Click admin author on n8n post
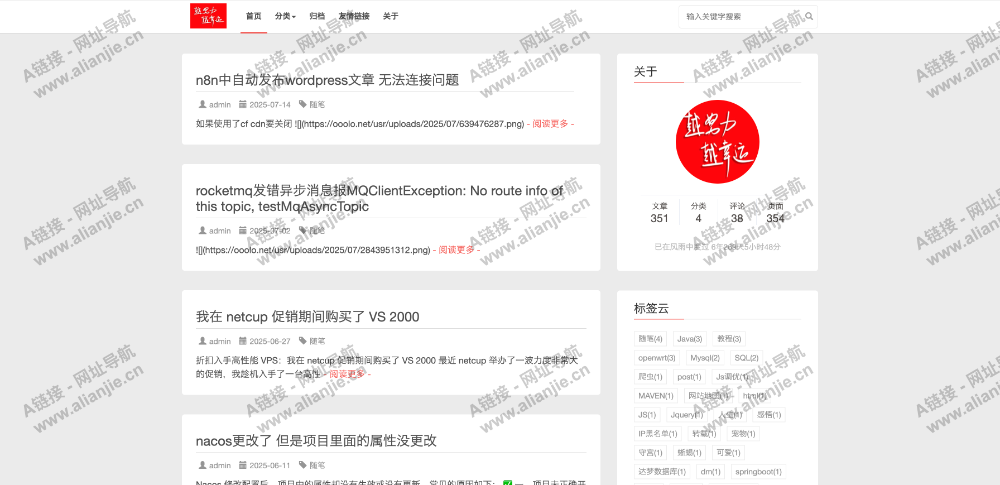The image size is (1000, 485). point(220,105)
